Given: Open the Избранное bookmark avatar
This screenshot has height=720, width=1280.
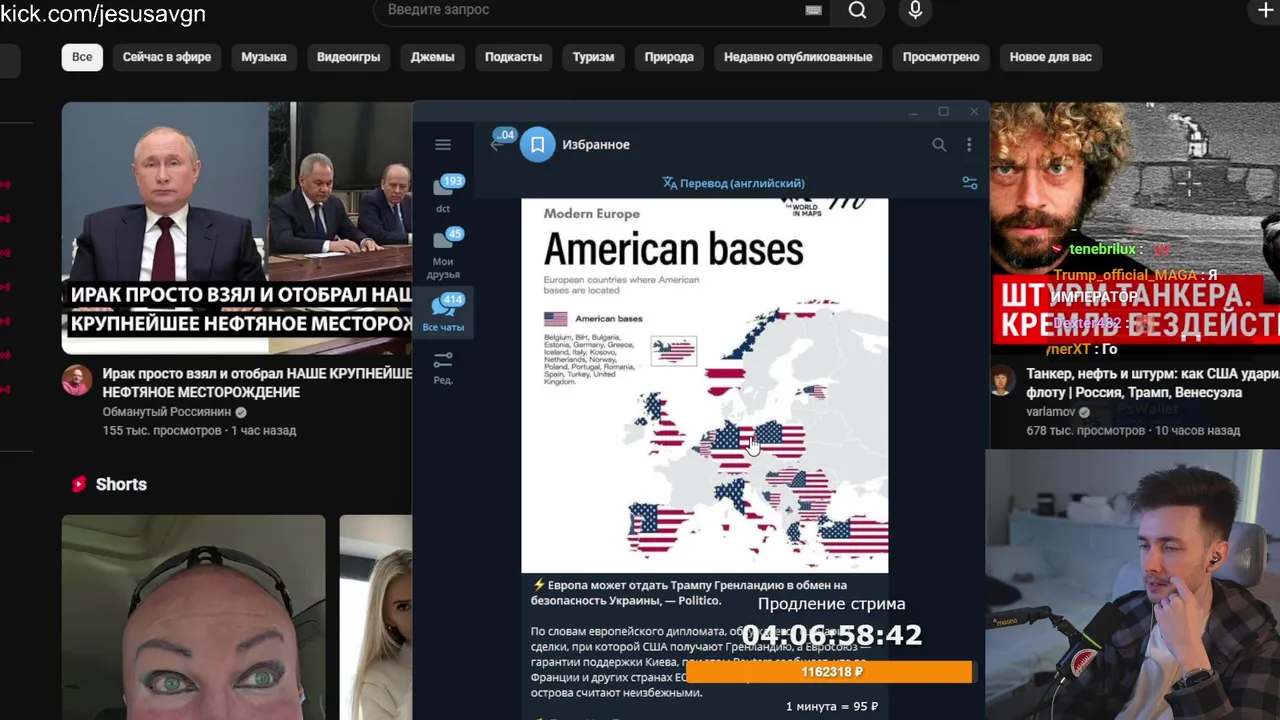Looking at the screenshot, I should (537, 145).
